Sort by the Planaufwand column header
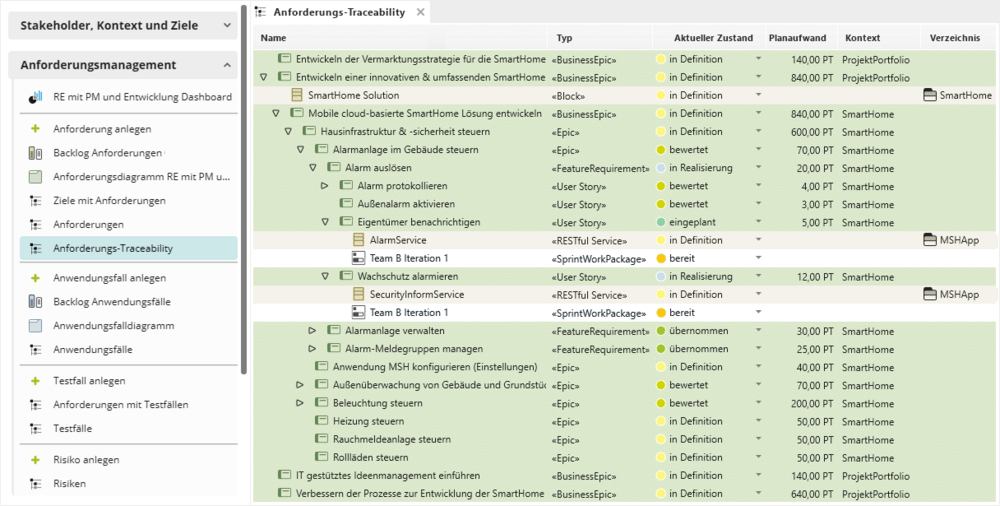This screenshot has width=1000, height=506. point(797,38)
